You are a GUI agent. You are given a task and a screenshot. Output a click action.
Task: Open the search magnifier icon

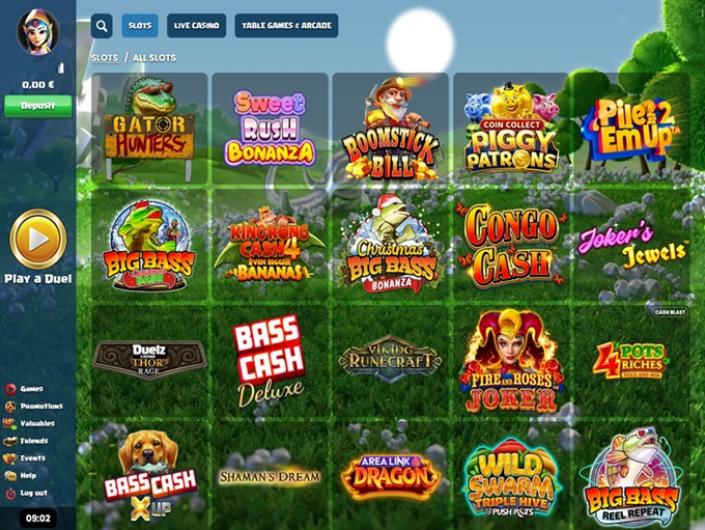click(102, 26)
